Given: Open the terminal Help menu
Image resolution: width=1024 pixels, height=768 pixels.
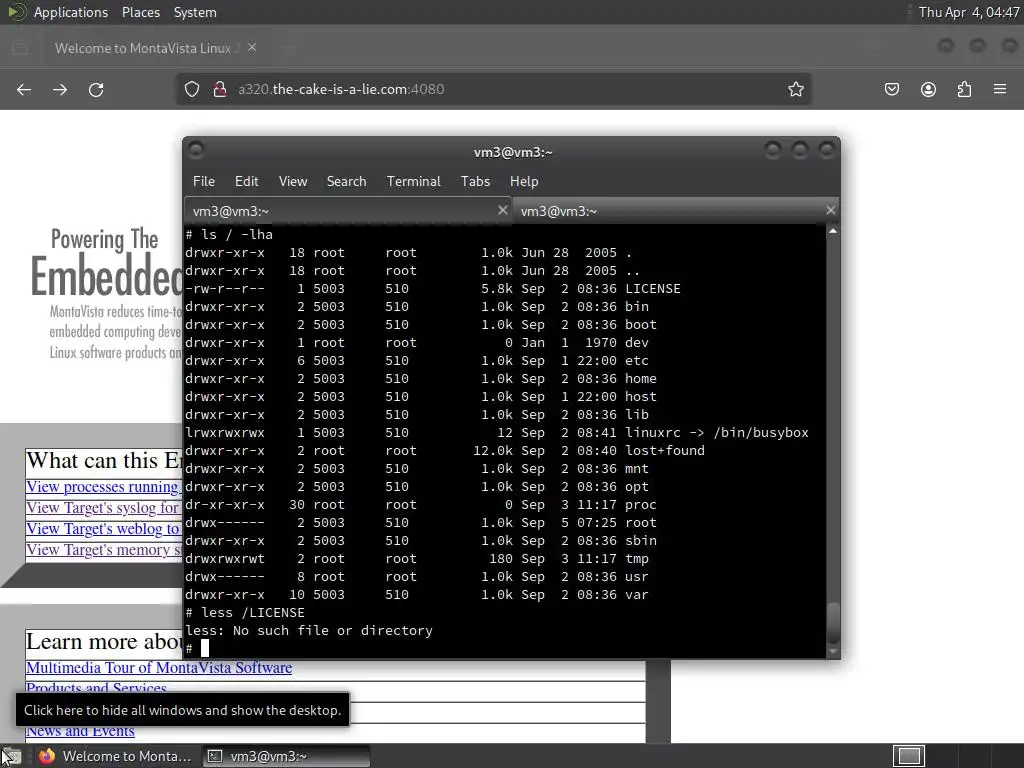Looking at the screenshot, I should 524,182.
